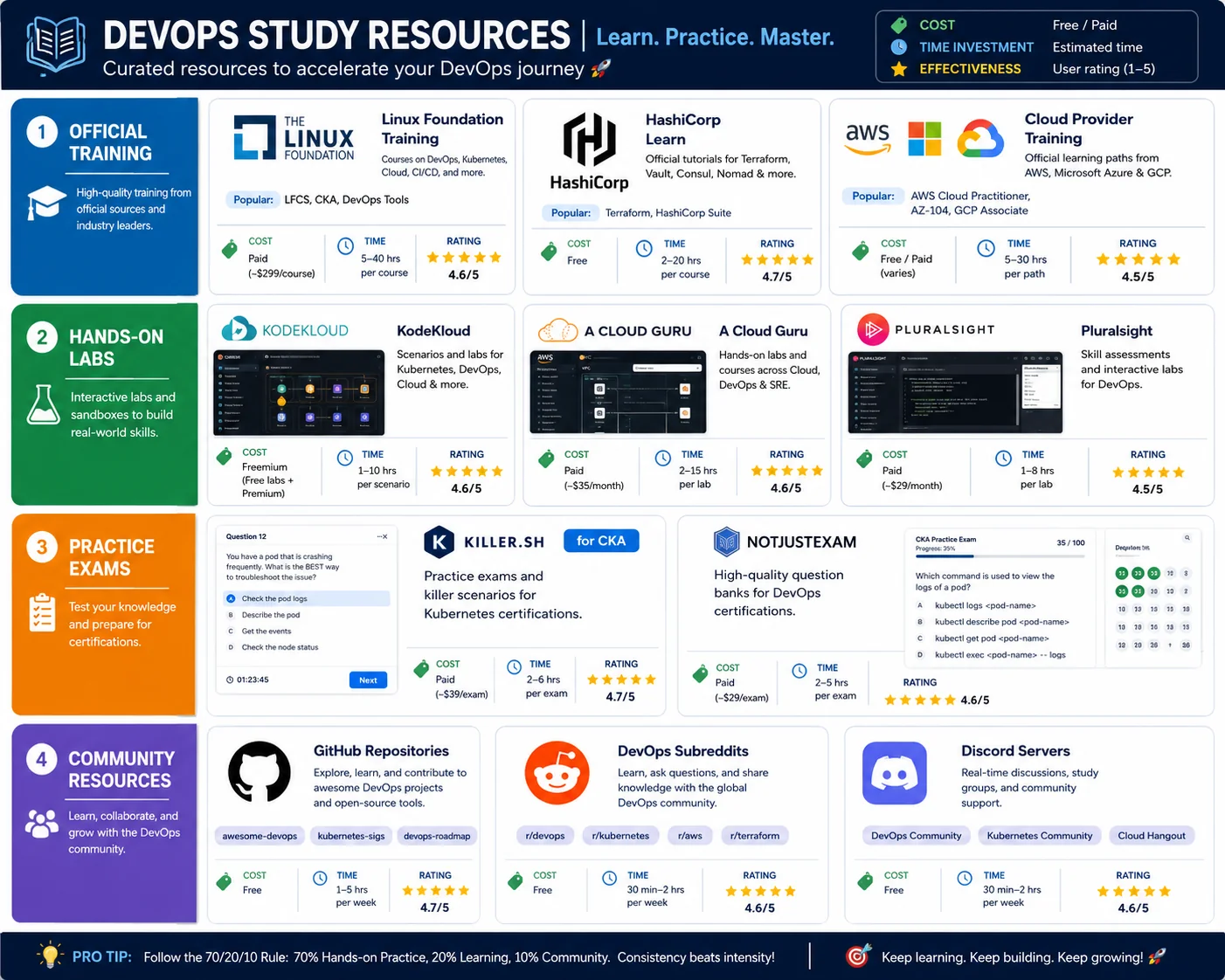This screenshot has width=1225, height=980.
Task: Click the AWS logo in Cloud Provider card
Action: (868, 139)
